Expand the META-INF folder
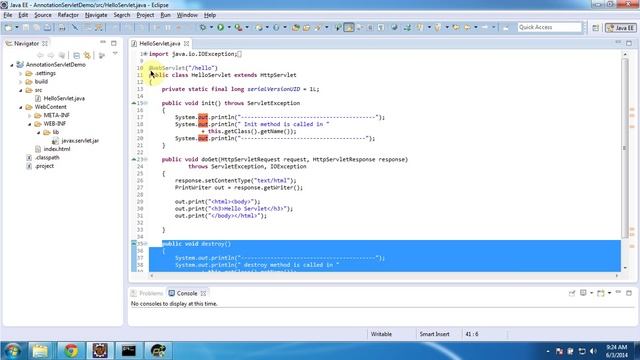Image resolution: width=640 pixels, height=360 pixels. point(30,116)
